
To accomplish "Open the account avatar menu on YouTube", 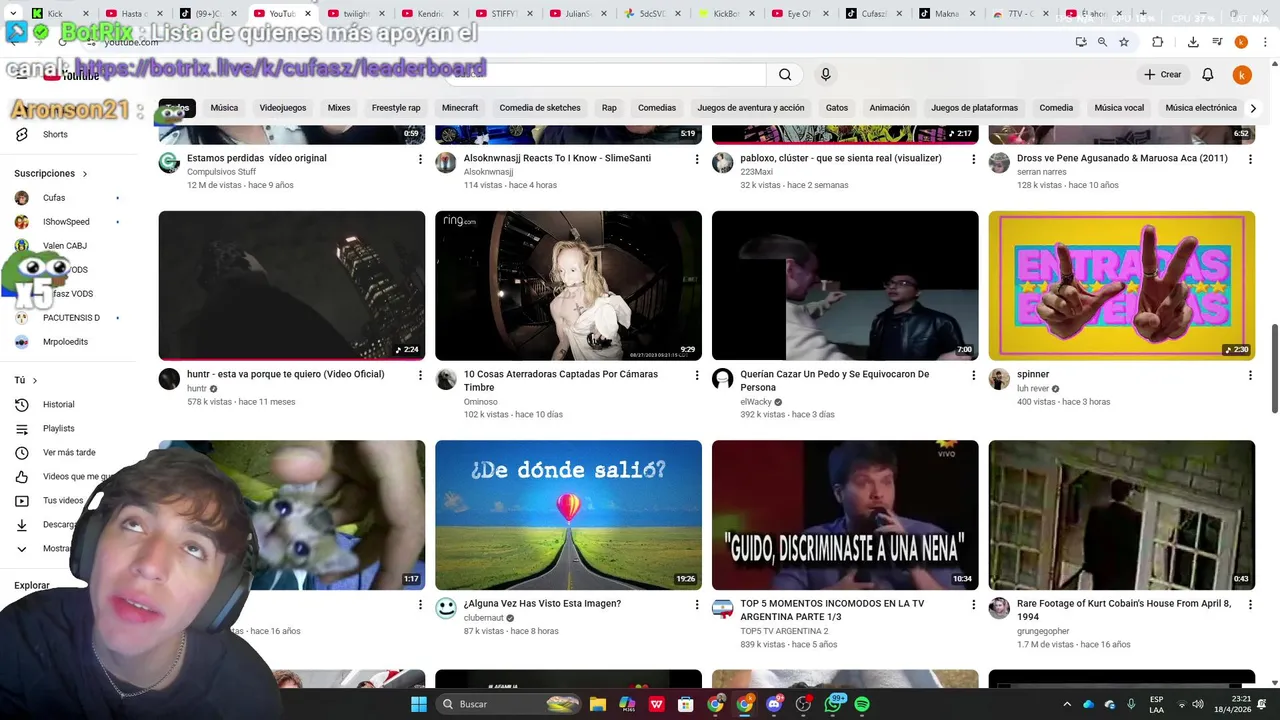I will (1241, 75).
